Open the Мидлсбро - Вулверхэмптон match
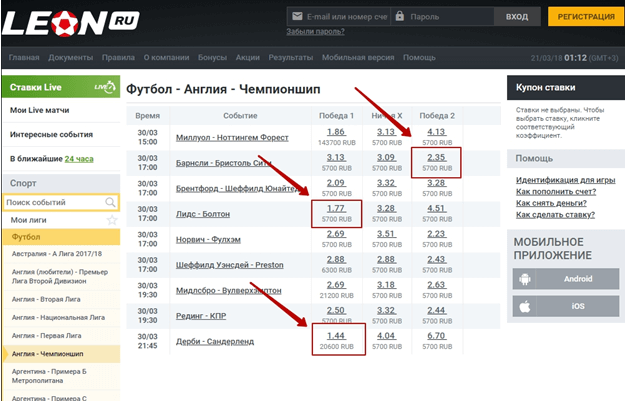The width and height of the screenshot is (625, 401). [228, 291]
